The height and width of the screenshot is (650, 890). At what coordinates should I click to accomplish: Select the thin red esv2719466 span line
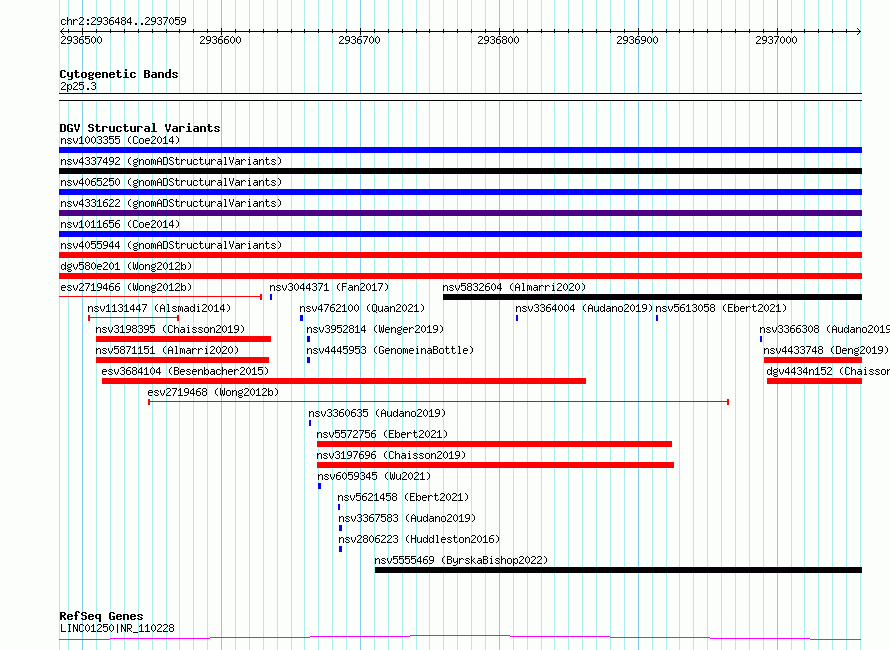pos(161,297)
